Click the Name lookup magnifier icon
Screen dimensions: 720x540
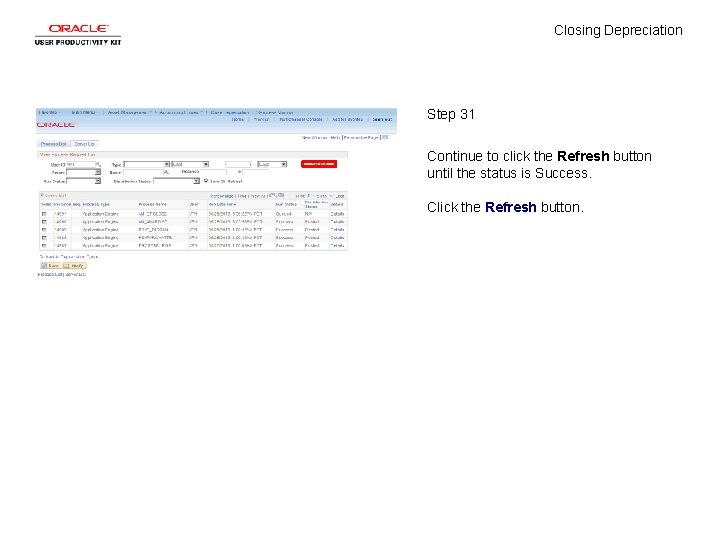[166, 173]
